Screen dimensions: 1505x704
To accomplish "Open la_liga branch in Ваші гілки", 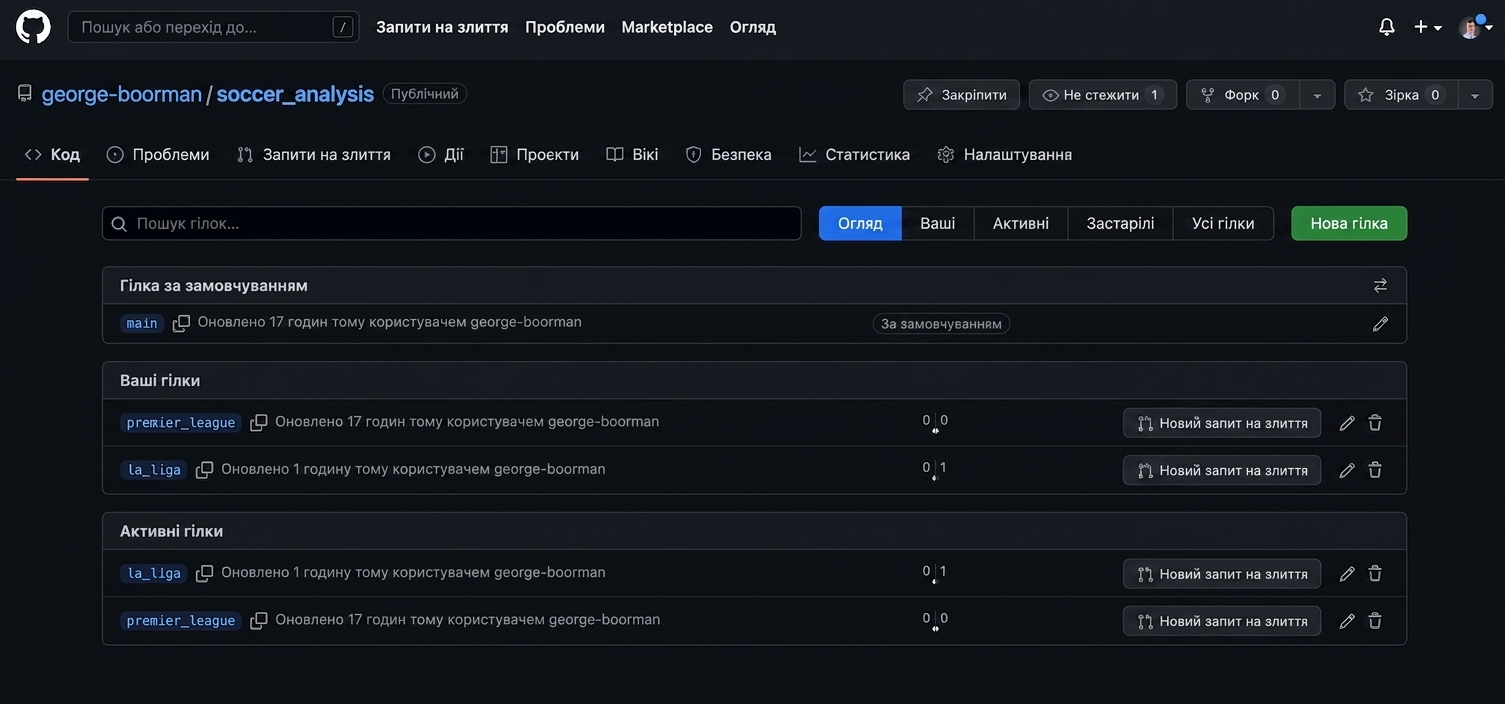I will 154,470.
